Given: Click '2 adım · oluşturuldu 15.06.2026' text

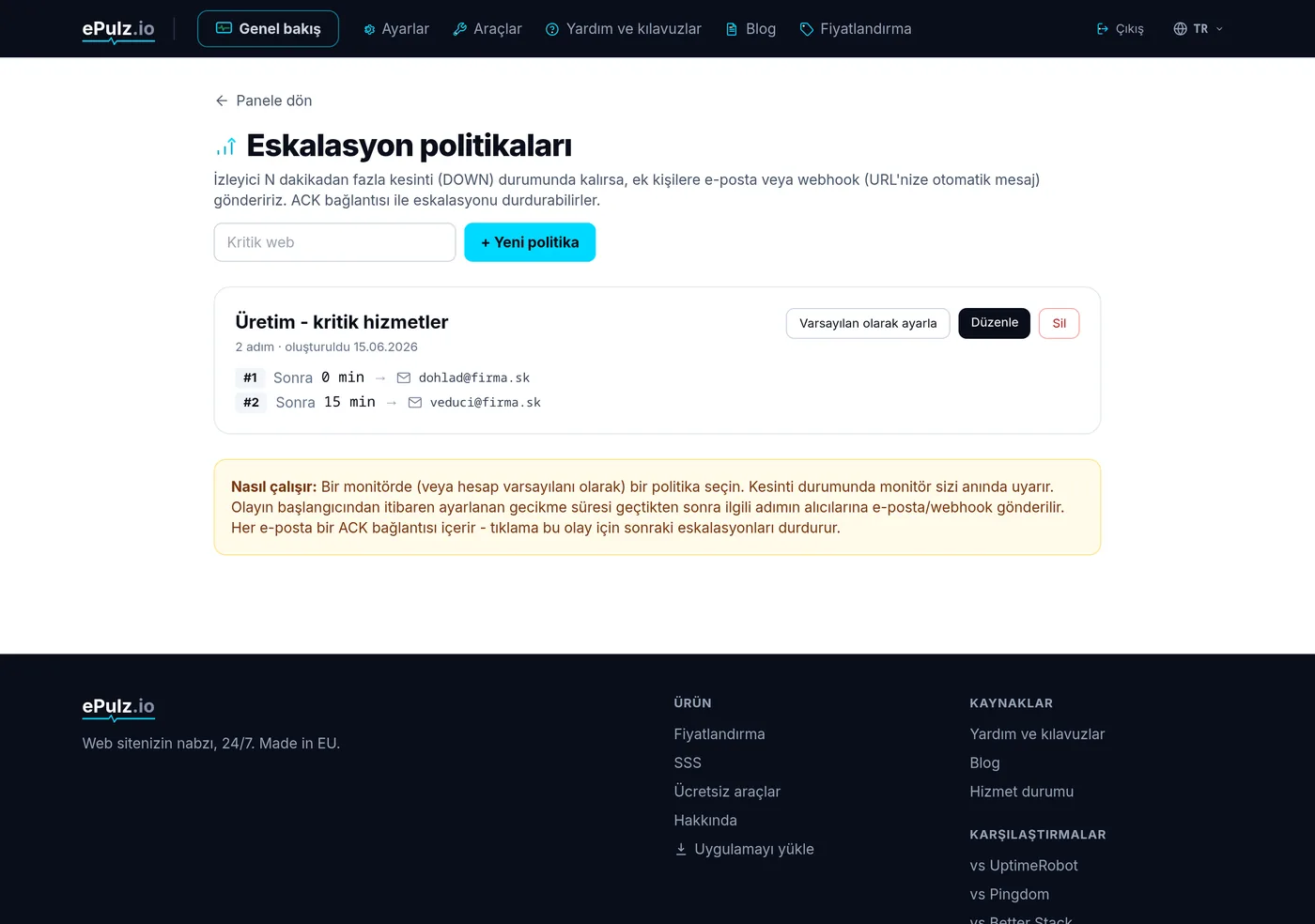Looking at the screenshot, I should click(x=326, y=346).
